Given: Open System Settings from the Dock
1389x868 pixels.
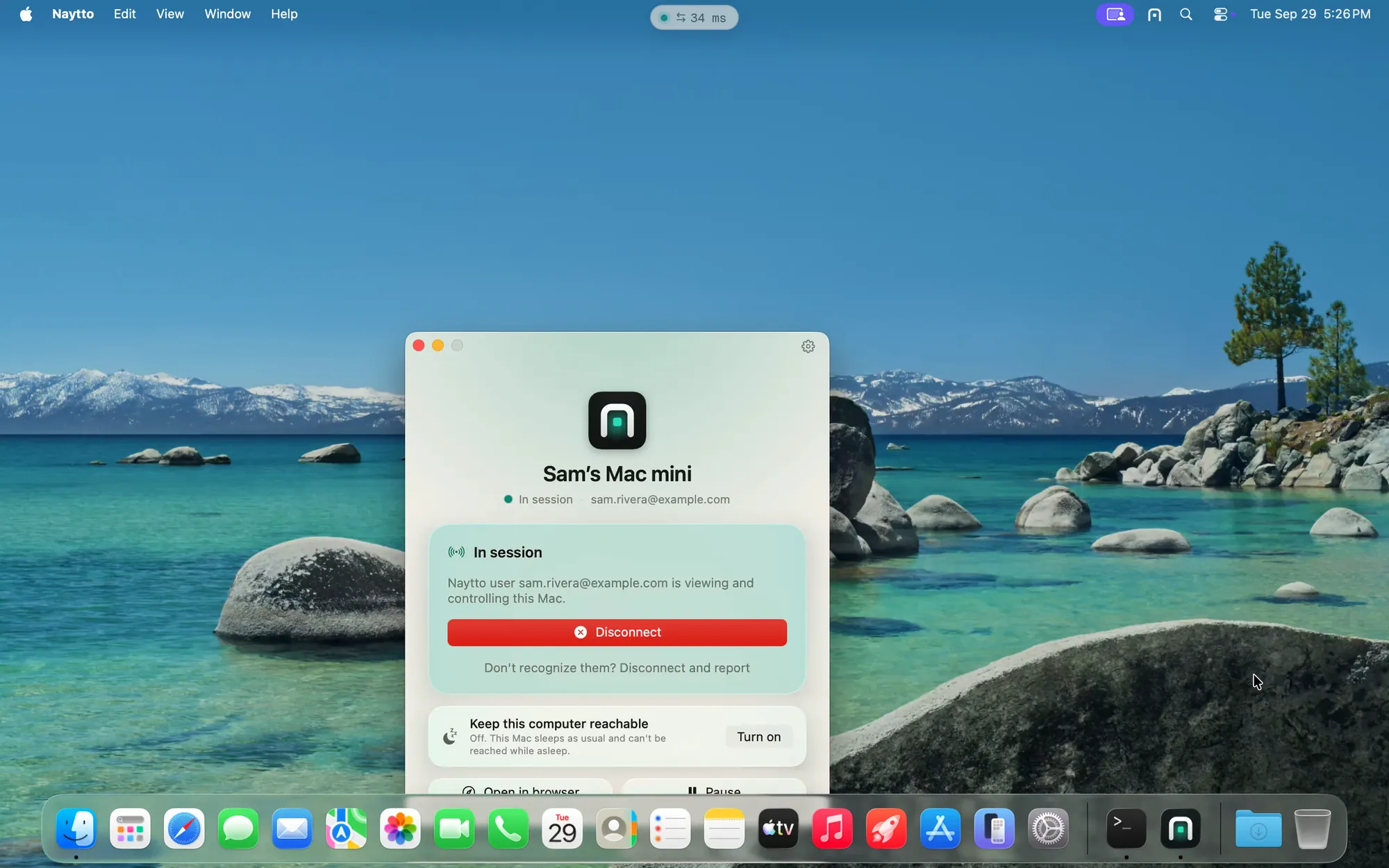Looking at the screenshot, I should tap(1048, 828).
